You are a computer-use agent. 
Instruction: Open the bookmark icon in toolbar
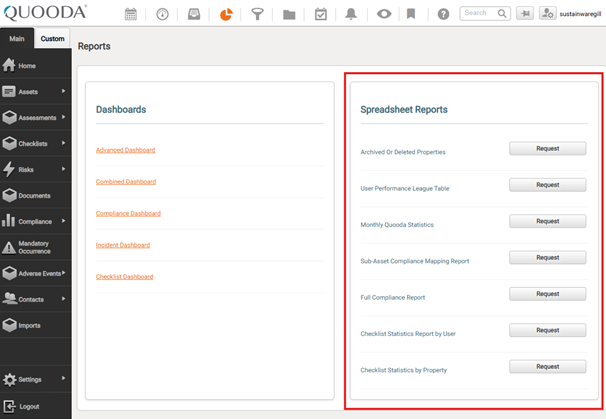click(x=411, y=14)
